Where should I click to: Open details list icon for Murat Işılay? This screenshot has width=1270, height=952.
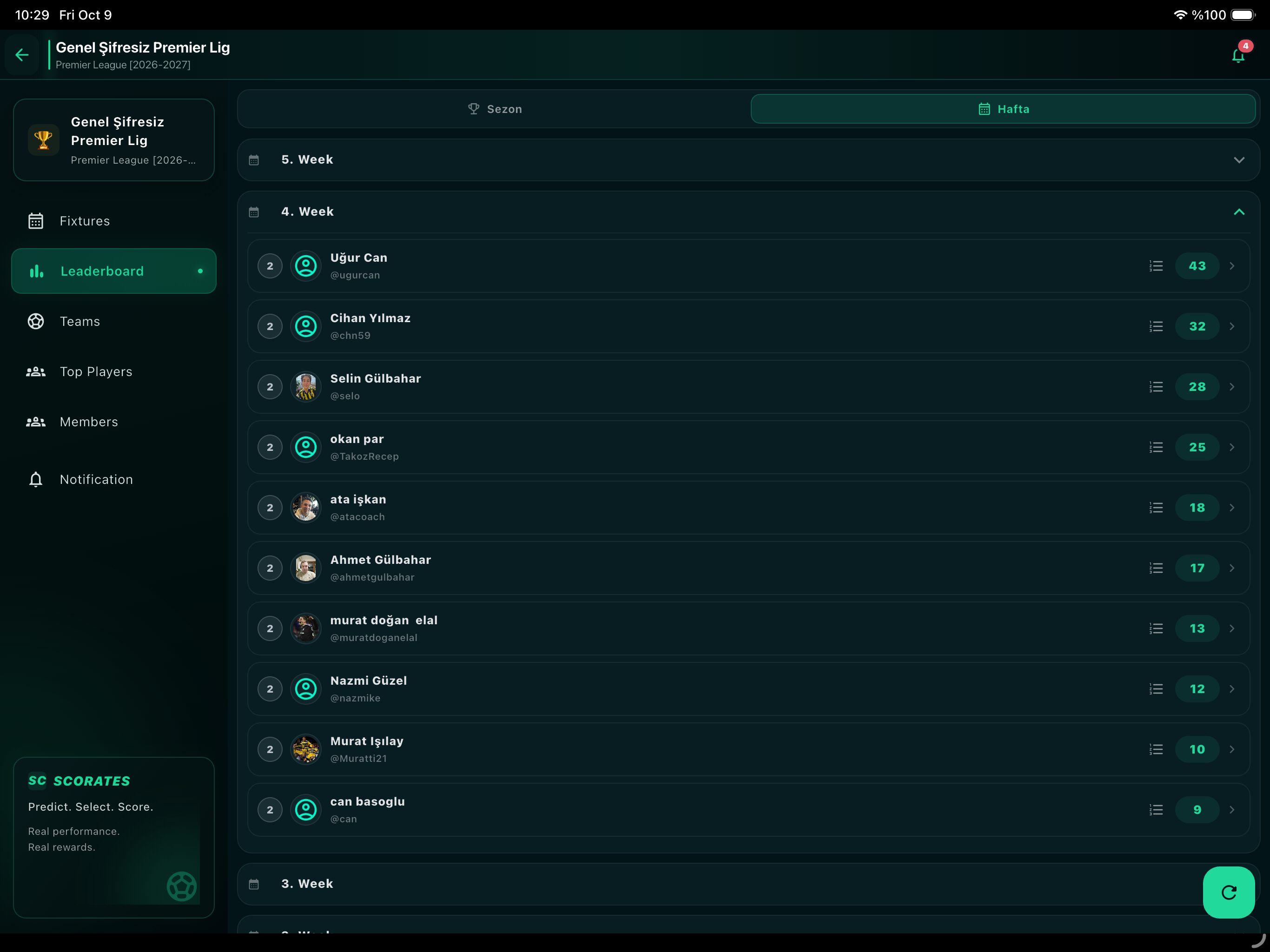tap(1156, 749)
